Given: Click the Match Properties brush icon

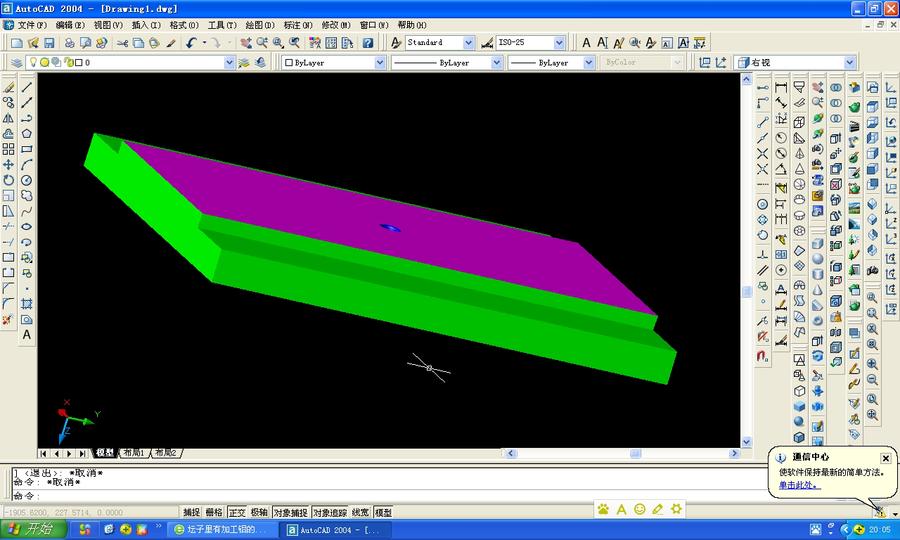Looking at the screenshot, I should click(x=171, y=42).
